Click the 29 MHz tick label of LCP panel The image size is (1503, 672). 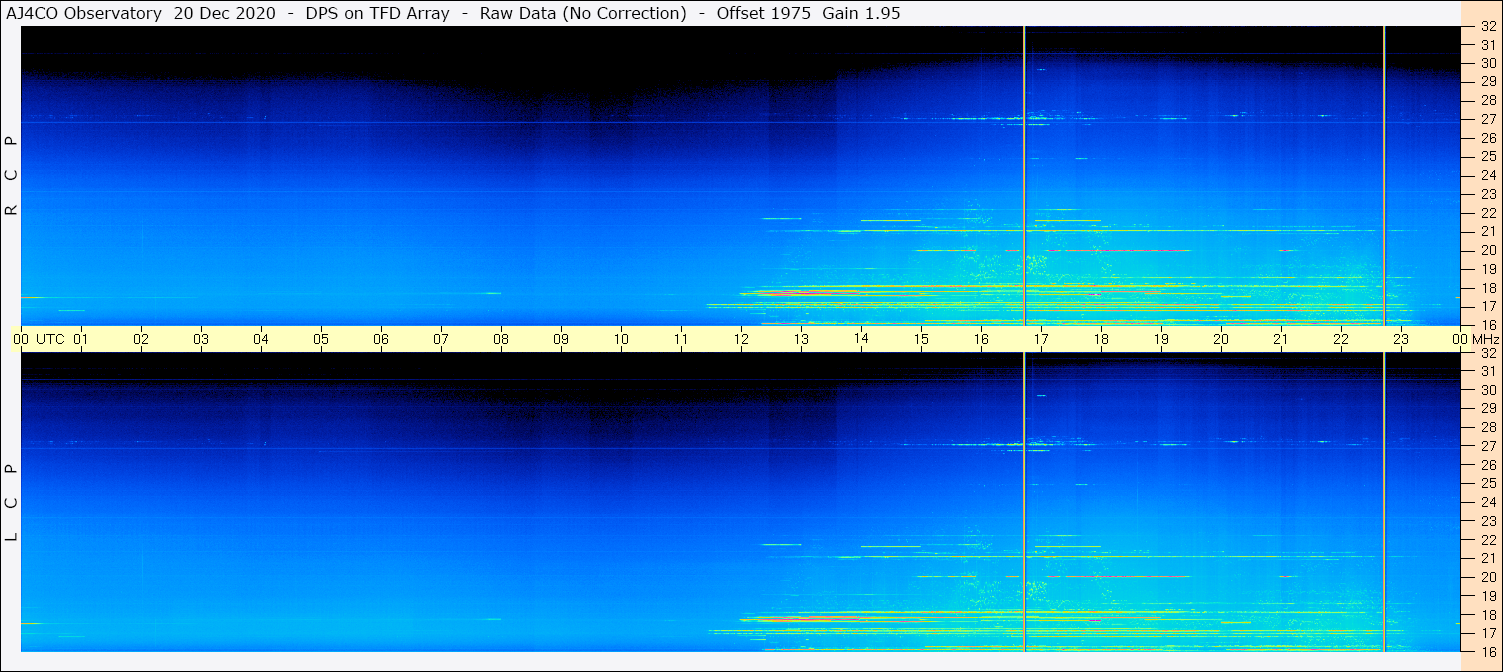pos(1488,409)
